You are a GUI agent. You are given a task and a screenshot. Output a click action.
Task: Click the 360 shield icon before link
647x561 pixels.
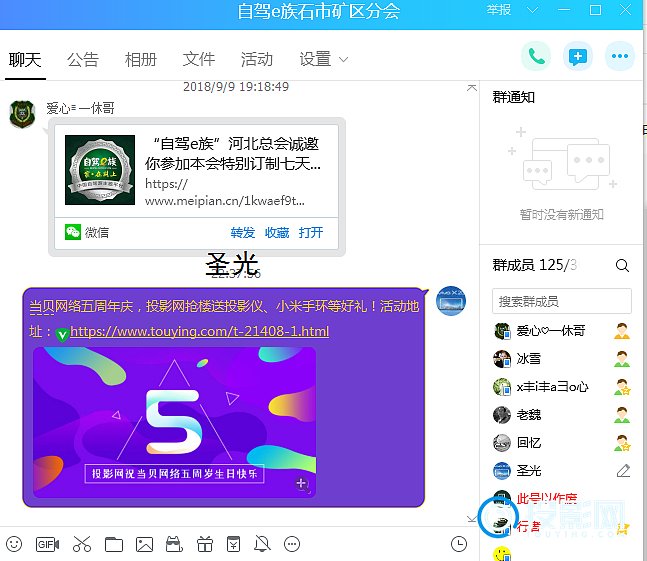click(x=62, y=334)
